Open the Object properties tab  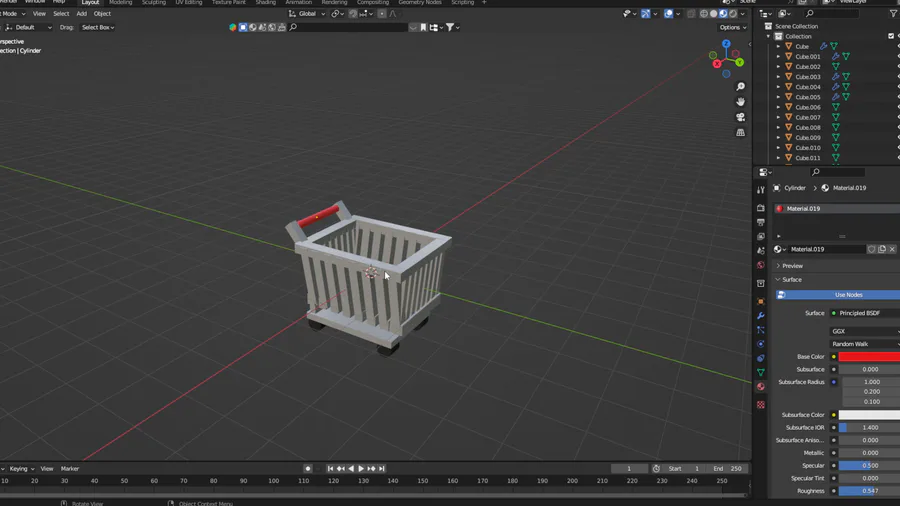point(761,301)
